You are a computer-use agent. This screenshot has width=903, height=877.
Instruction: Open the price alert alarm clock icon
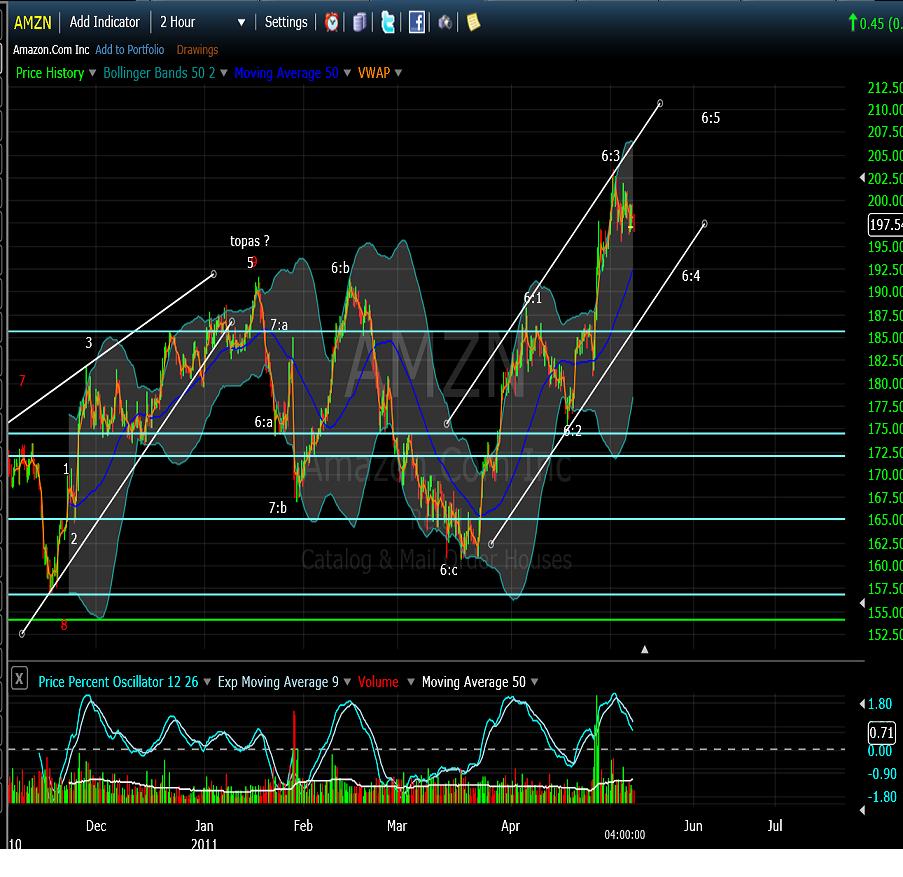click(332, 22)
